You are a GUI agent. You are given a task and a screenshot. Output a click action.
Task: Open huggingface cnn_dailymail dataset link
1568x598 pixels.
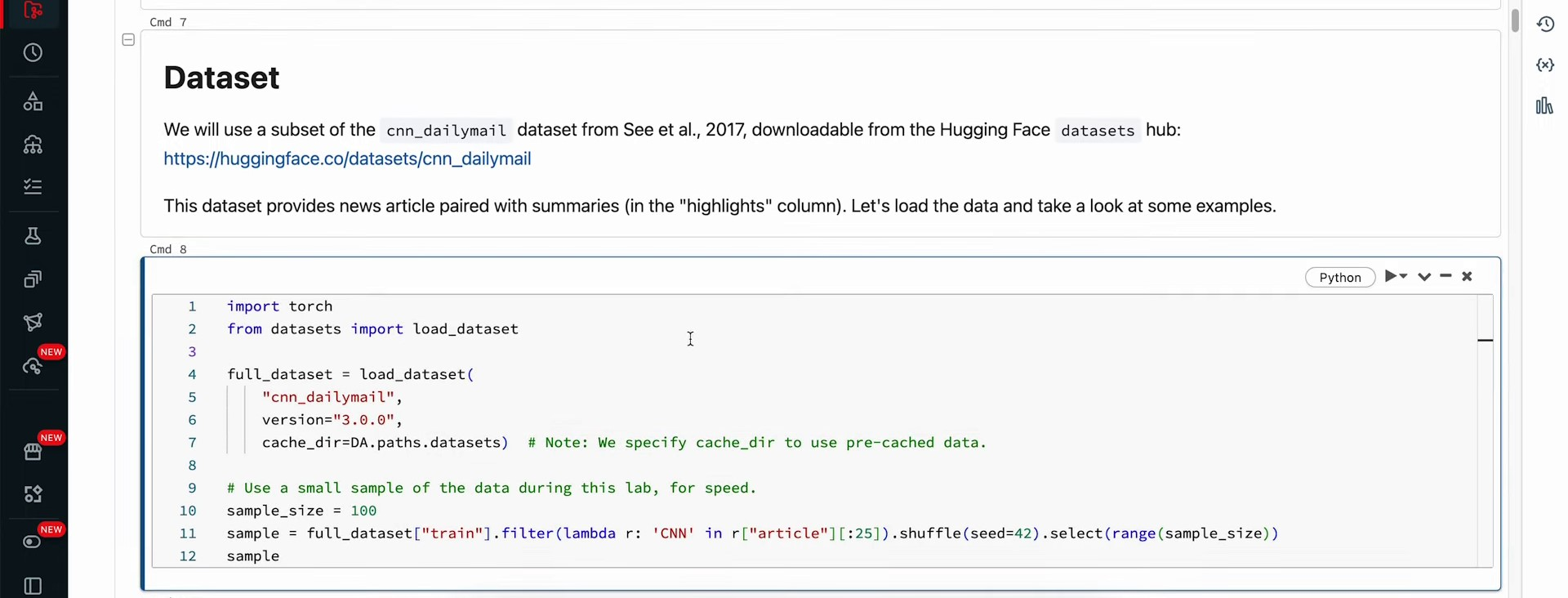(x=347, y=158)
